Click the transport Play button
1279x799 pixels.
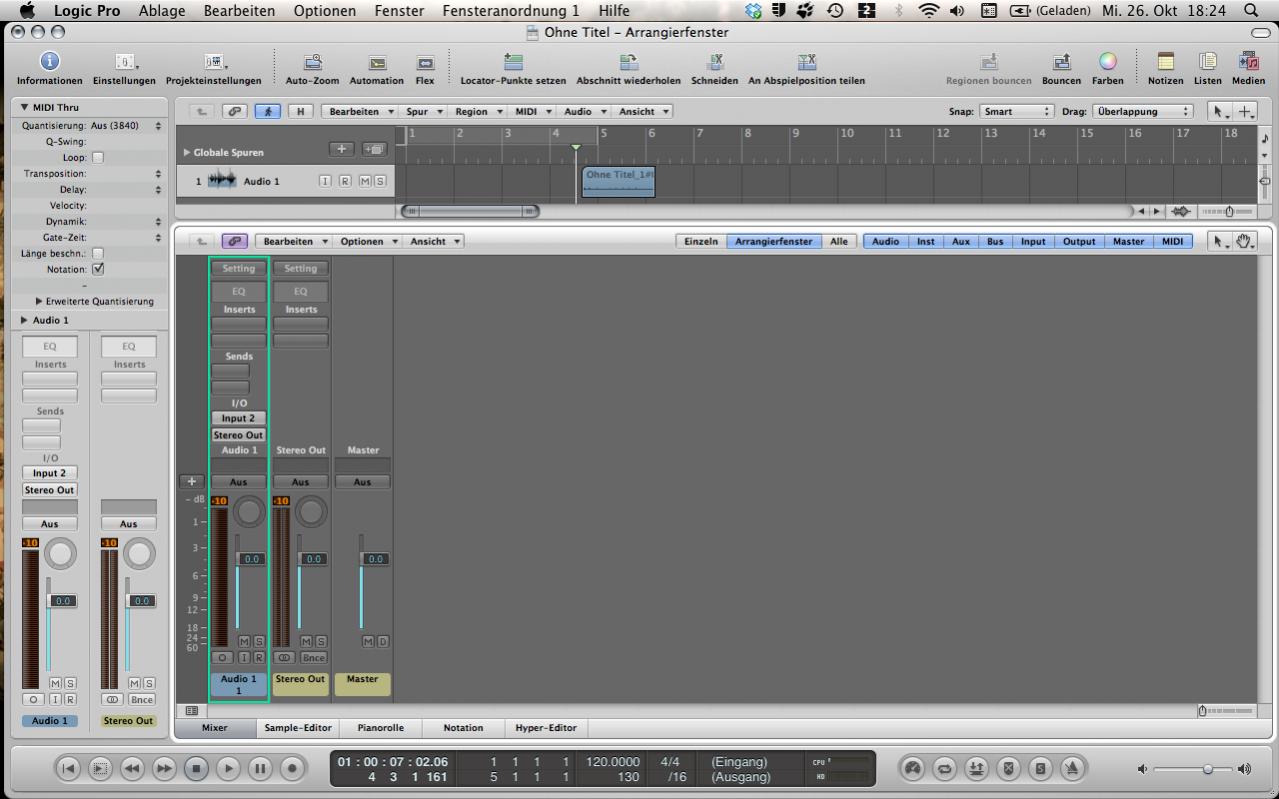pos(229,768)
